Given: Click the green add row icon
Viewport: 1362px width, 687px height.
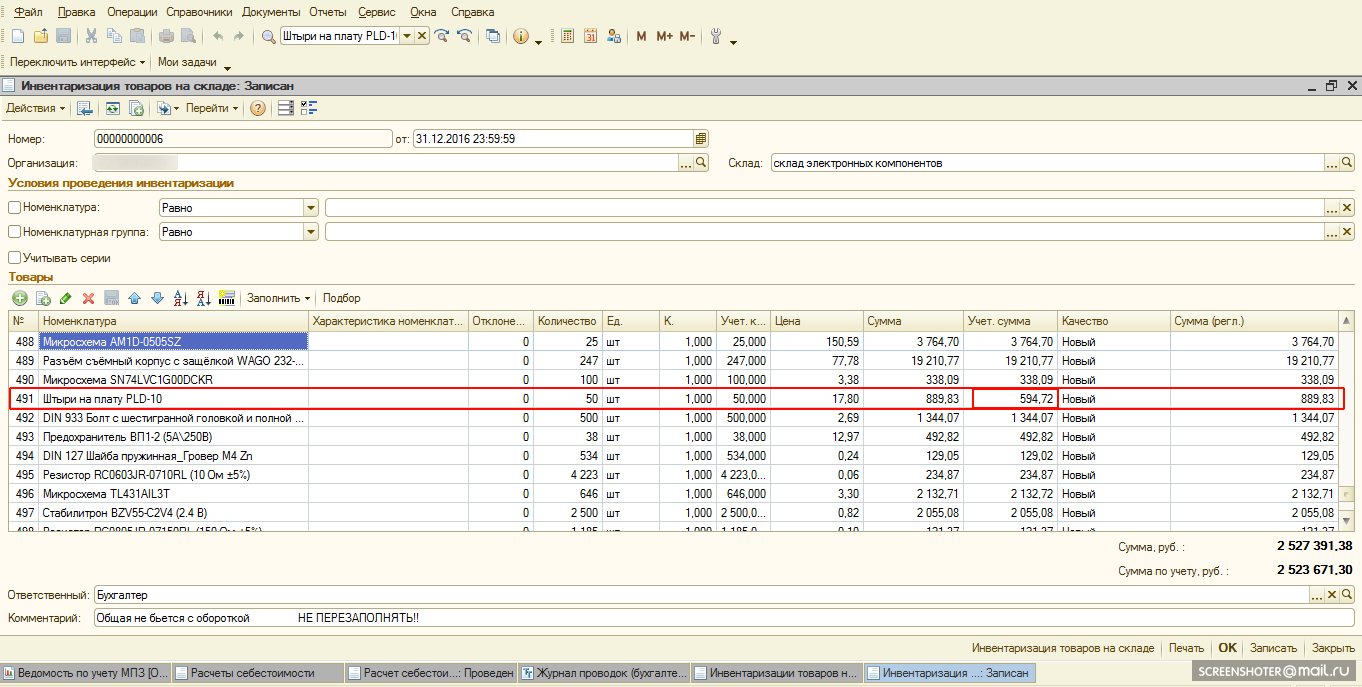Looking at the screenshot, I should tap(19, 298).
